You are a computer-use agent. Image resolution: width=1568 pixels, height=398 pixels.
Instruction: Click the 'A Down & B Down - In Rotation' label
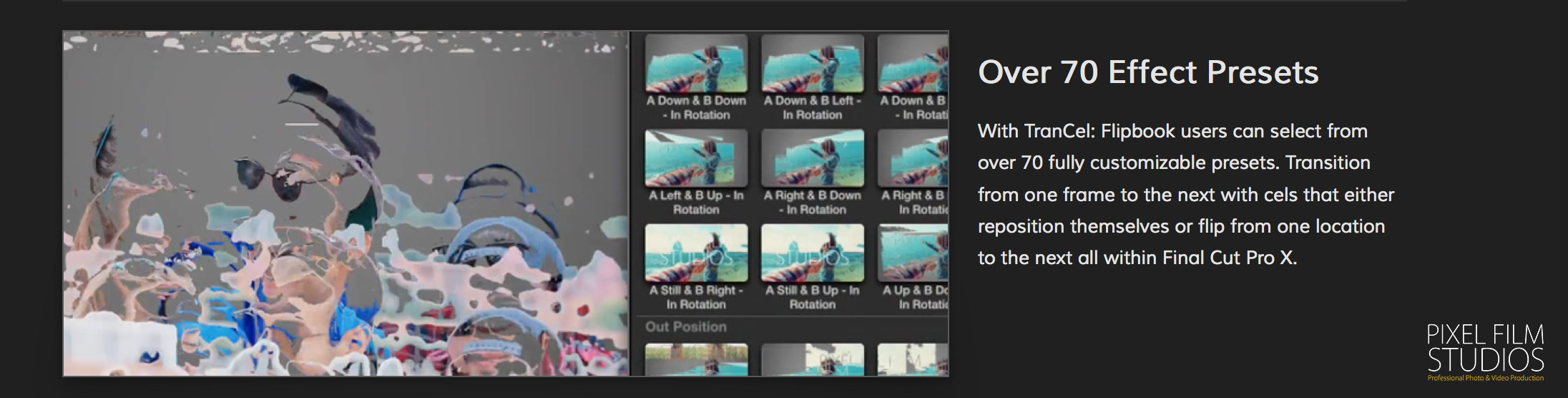(x=696, y=108)
